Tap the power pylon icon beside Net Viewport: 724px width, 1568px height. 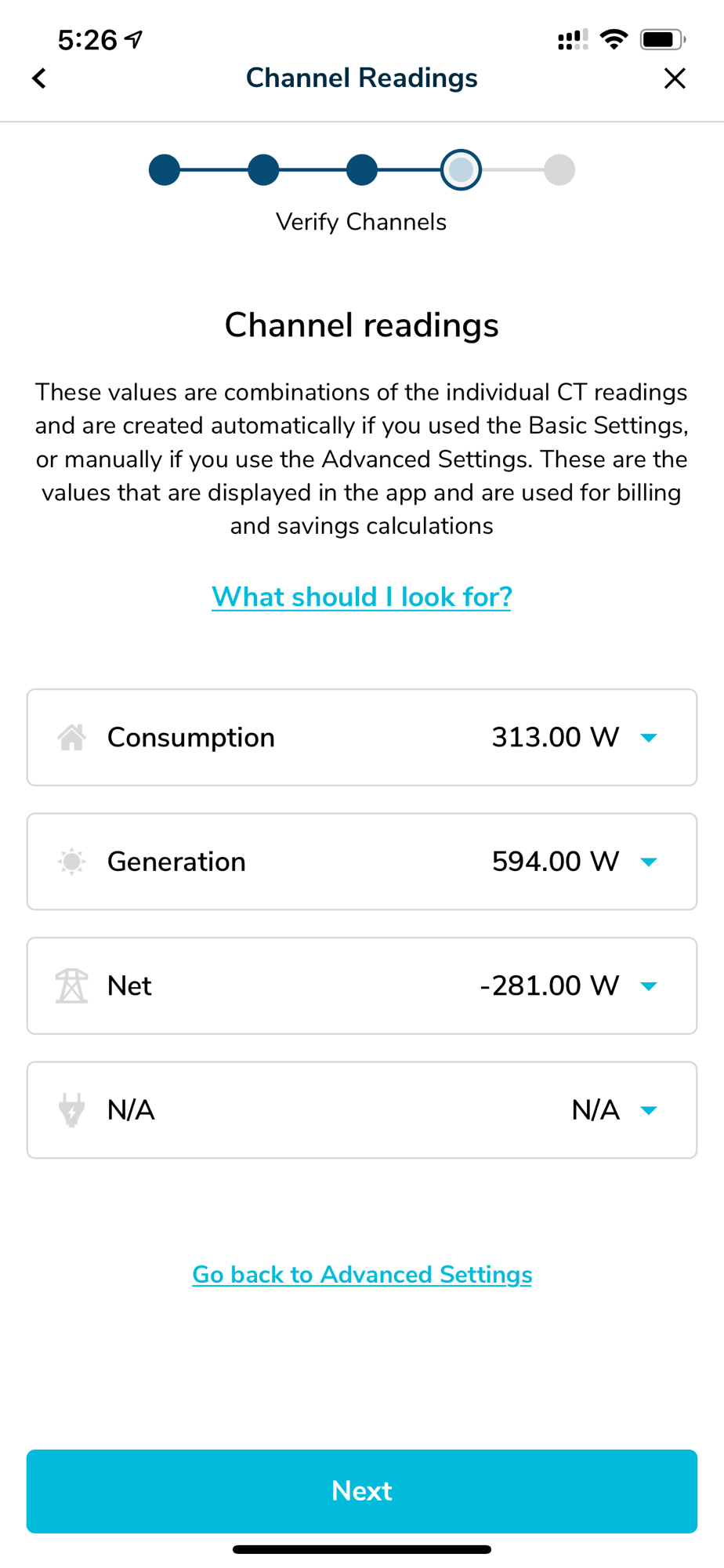click(71, 985)
